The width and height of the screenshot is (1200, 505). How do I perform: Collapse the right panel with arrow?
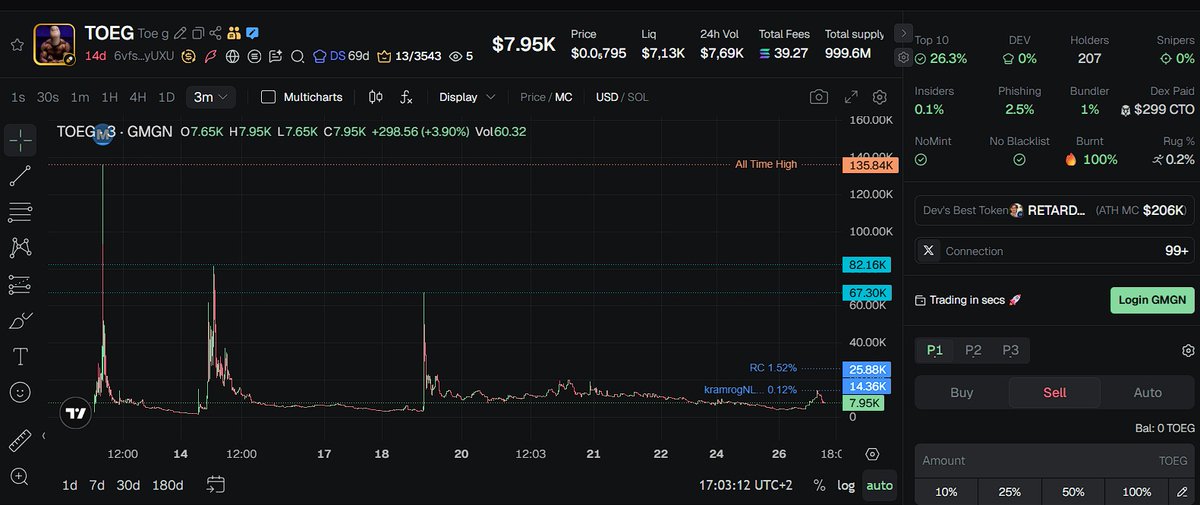click(904, 32)
